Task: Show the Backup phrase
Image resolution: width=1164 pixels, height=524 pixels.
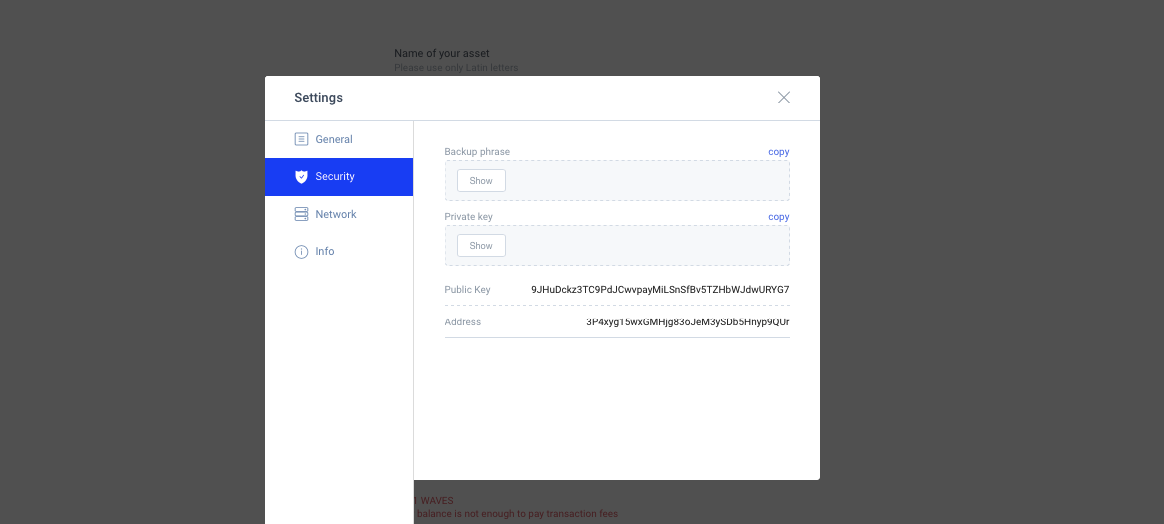Action: [x=481, y=180]
